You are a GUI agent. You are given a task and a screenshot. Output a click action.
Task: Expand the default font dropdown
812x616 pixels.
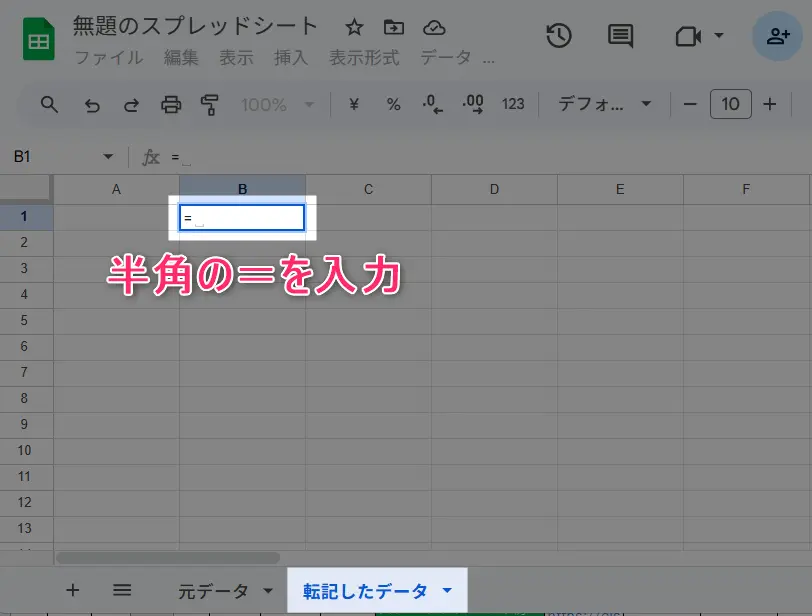tap(604, 104)
